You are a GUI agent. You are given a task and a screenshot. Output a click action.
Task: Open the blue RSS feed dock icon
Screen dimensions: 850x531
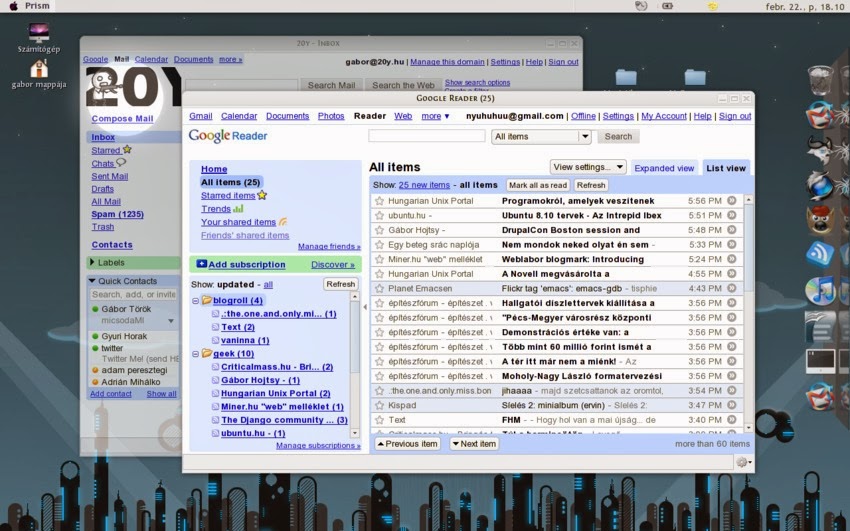[820, 255]
